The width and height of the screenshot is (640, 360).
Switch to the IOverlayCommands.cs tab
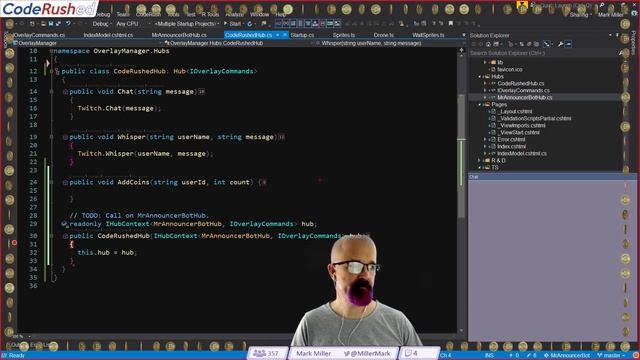pyautogui.click(x=39, y=35)
